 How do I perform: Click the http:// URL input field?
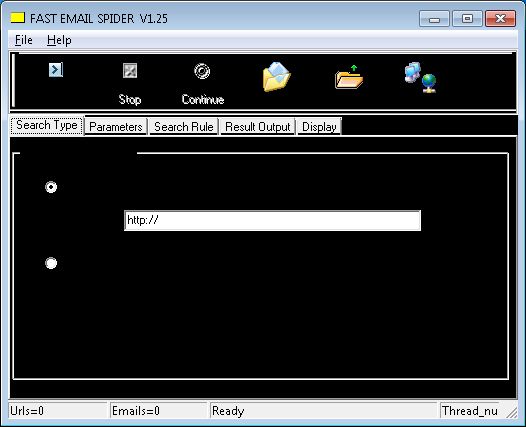[x=272, y=220]
